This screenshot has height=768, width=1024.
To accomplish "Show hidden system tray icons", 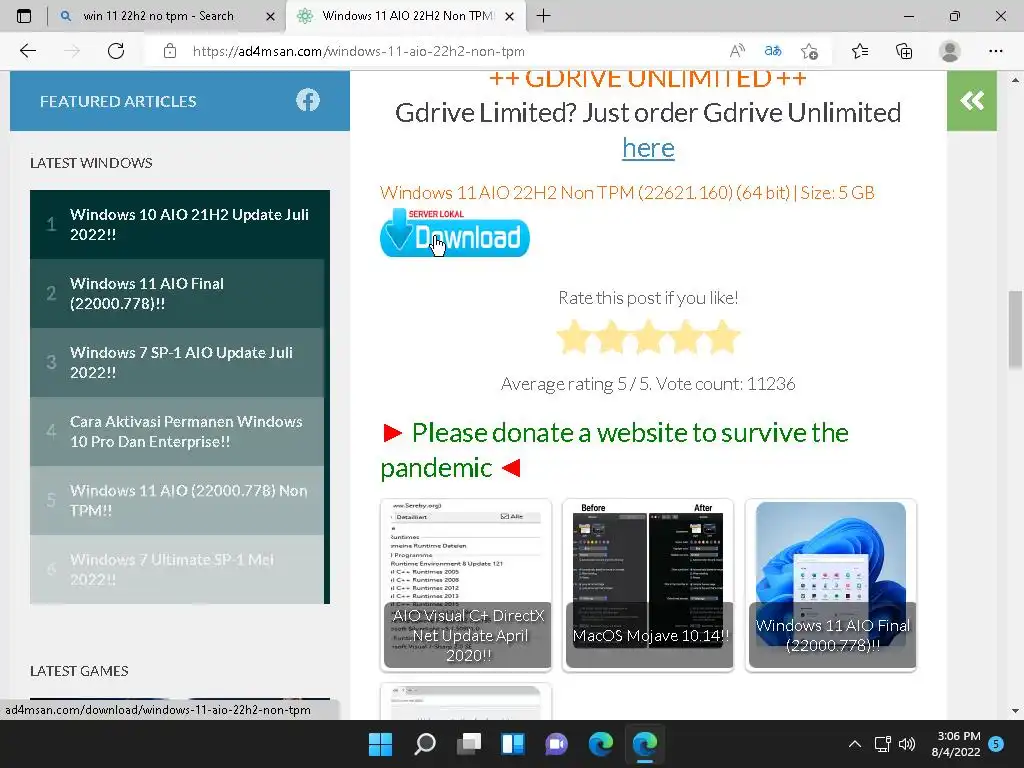I will point(854,744).
